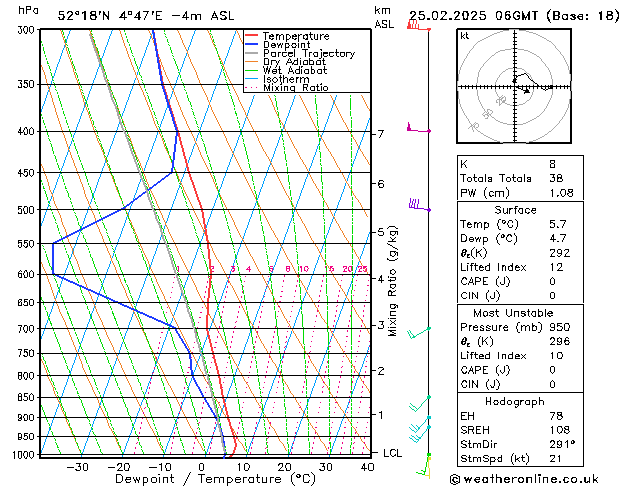Viewport: 629px width, 486px height.
Task: Click the surface Temp (°C) value 5.7
Action: (558, 224)
